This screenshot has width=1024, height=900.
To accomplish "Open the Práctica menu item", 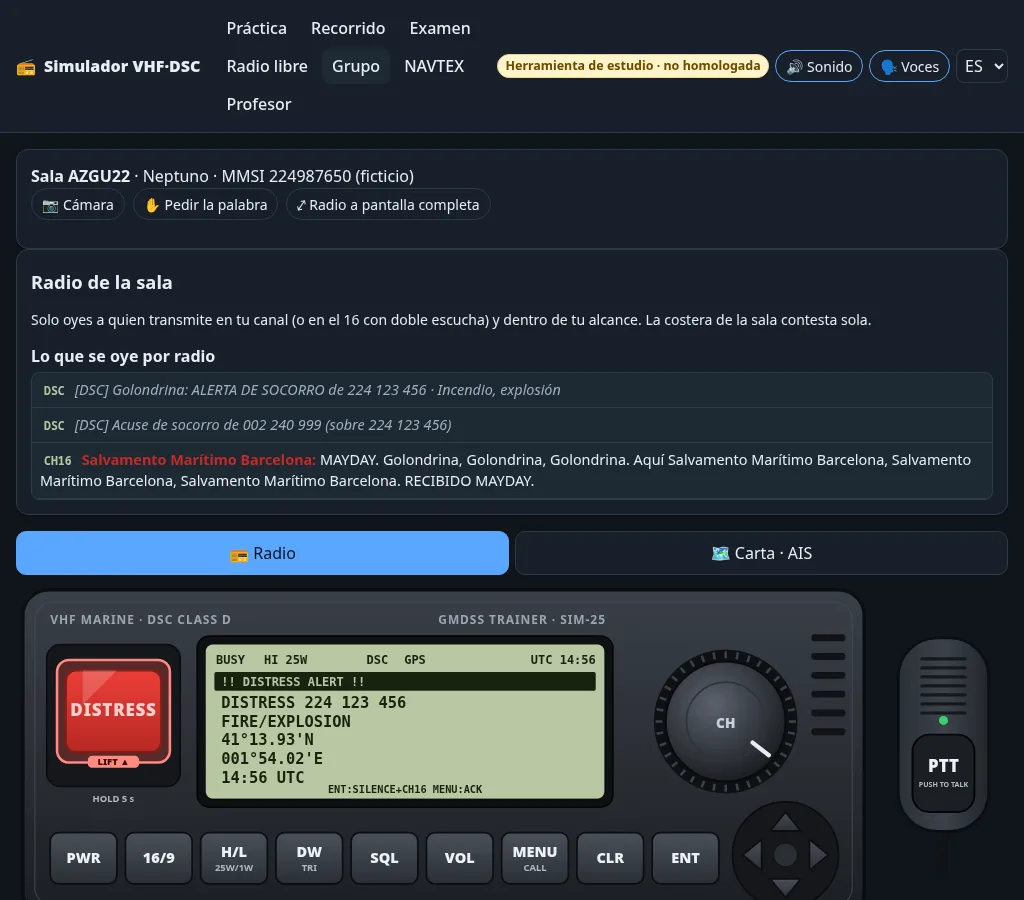I will coord(257,28).
